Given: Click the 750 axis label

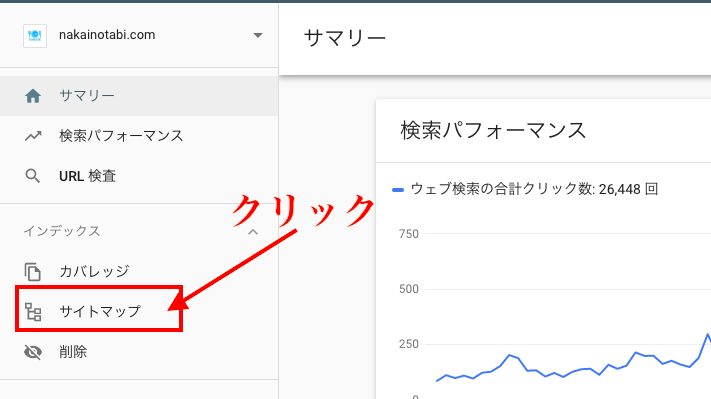Looking at the screenshot, I should pyautogui.click(x=409, y=234).
